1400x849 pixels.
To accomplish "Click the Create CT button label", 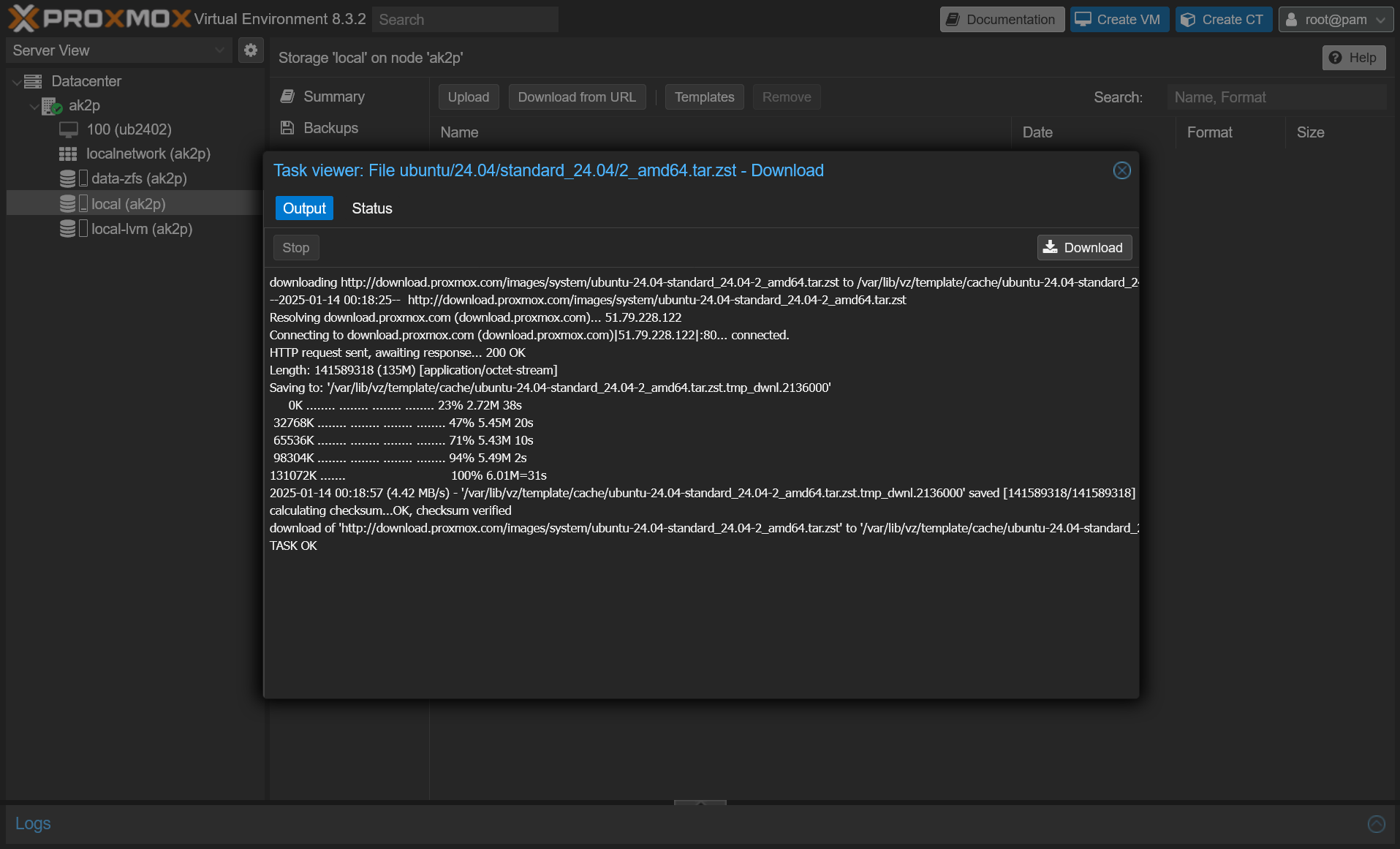I will (1233, 20).
